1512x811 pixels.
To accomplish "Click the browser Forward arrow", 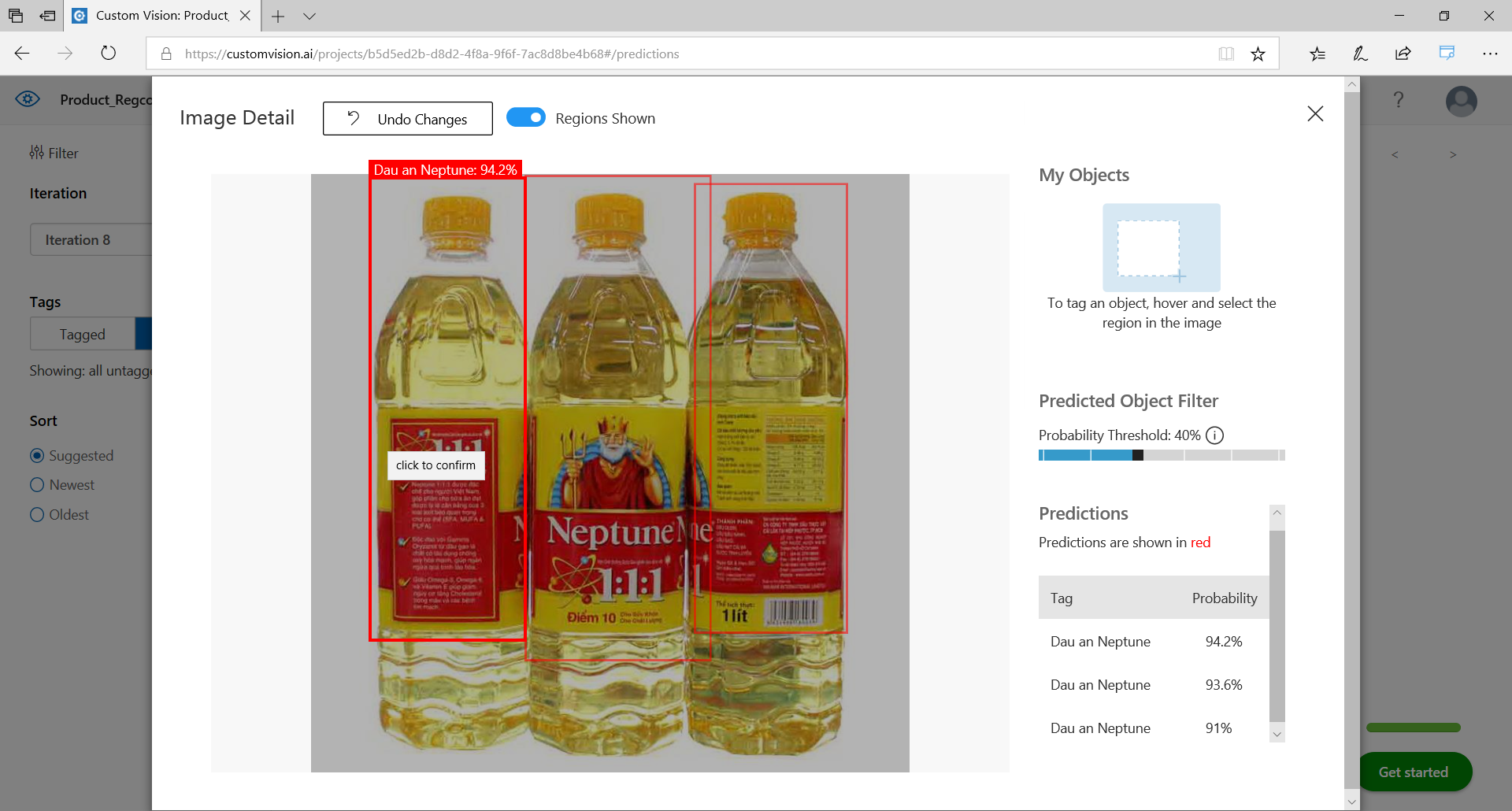I will [x=65, y=54].
